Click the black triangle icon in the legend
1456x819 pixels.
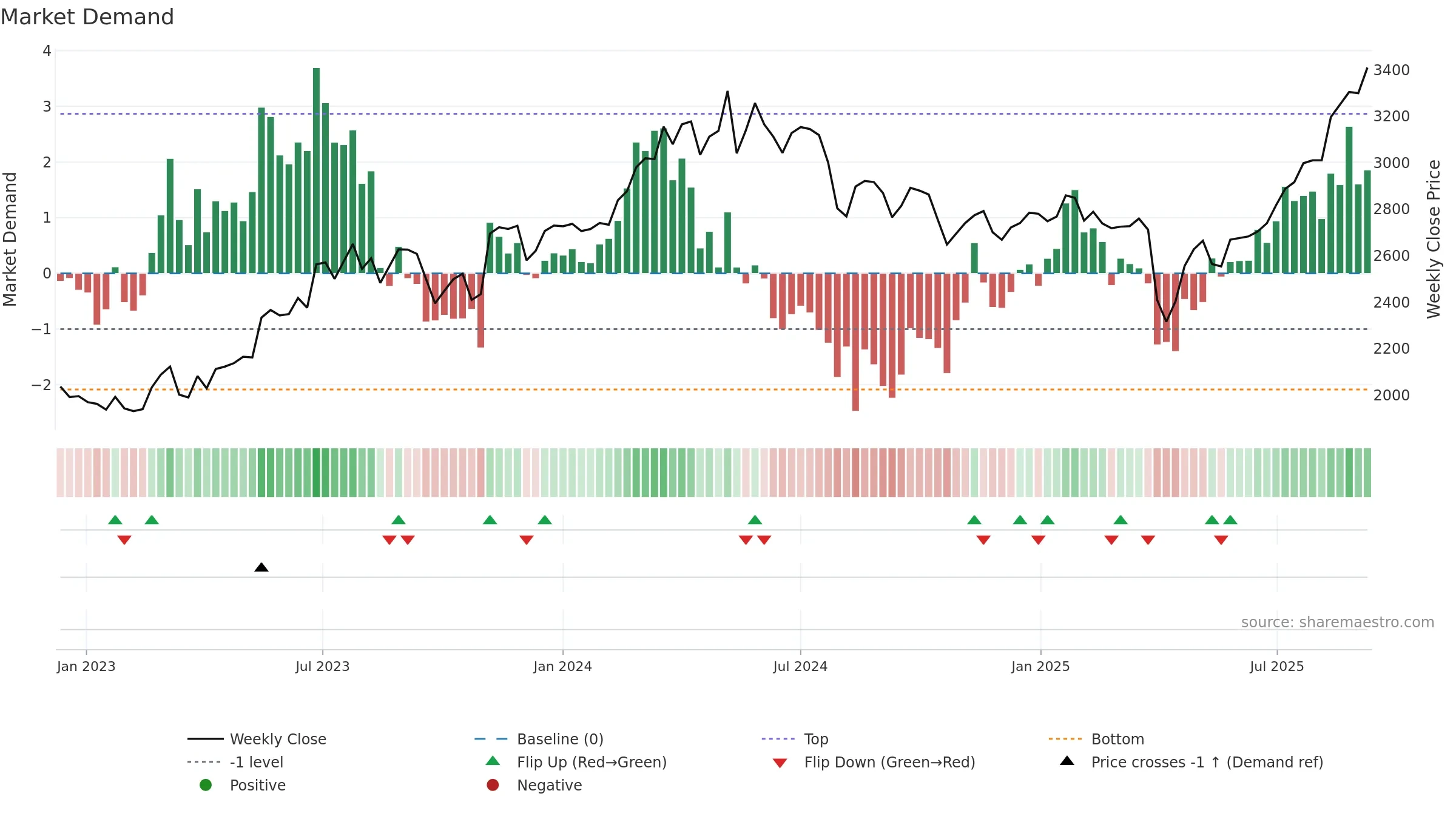click(x=1067, y=761)
